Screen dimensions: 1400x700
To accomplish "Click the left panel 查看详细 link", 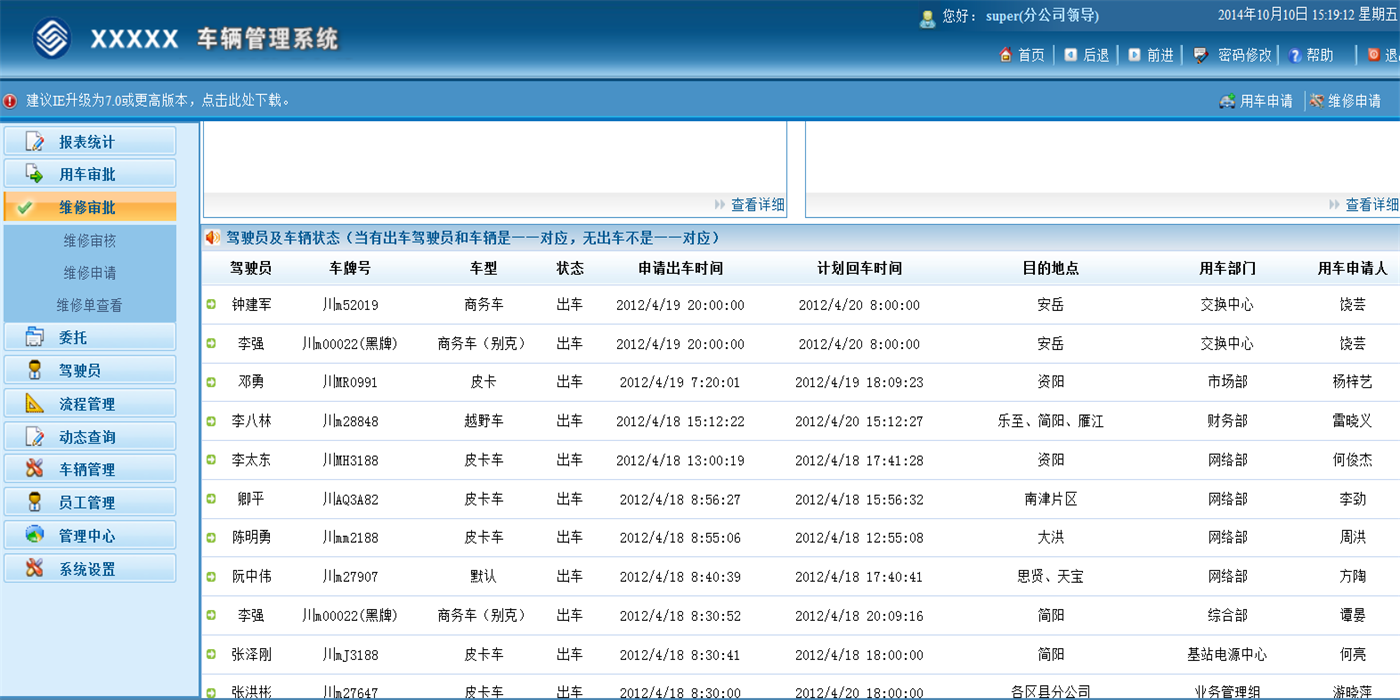I will click(x=757, y=205).
